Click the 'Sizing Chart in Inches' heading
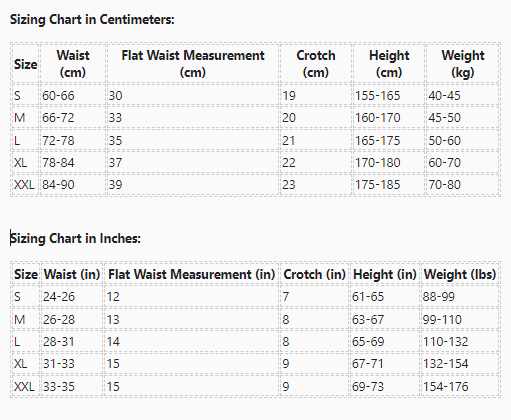 [75, 238]
